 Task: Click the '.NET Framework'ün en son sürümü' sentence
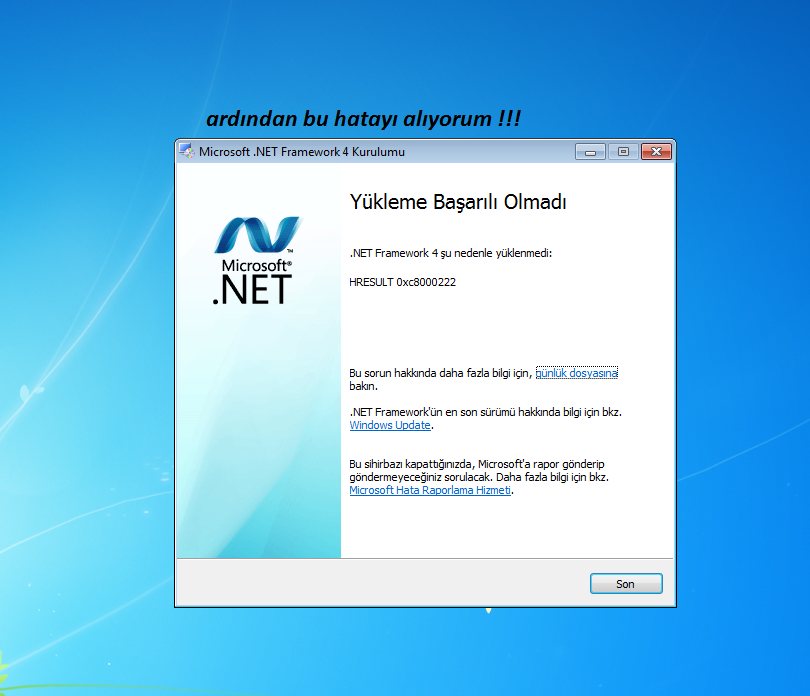click(486, 412)
